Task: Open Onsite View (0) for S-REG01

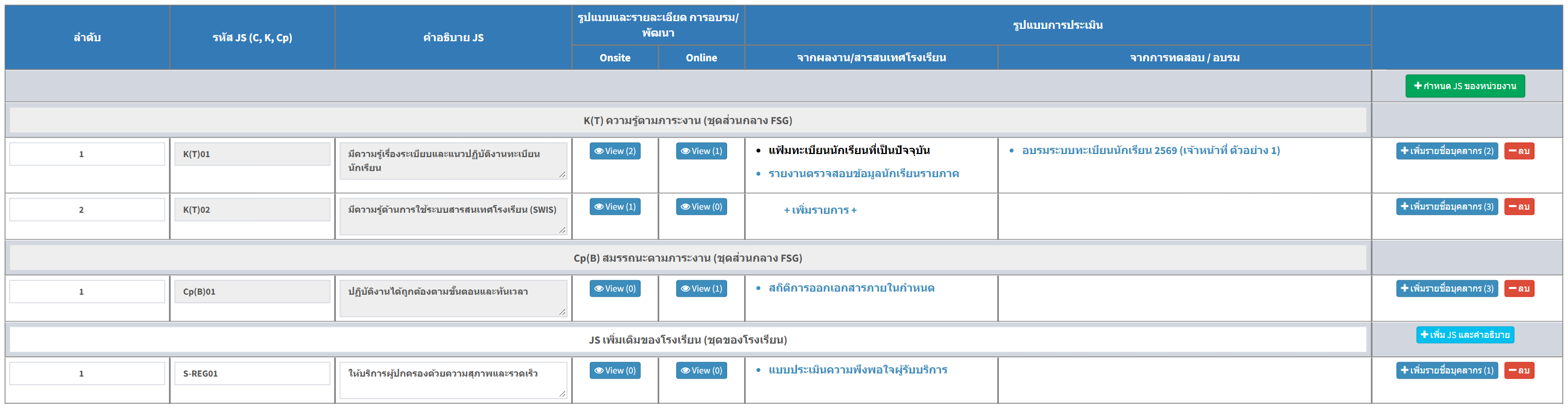Action: click(x=615, y=370)
